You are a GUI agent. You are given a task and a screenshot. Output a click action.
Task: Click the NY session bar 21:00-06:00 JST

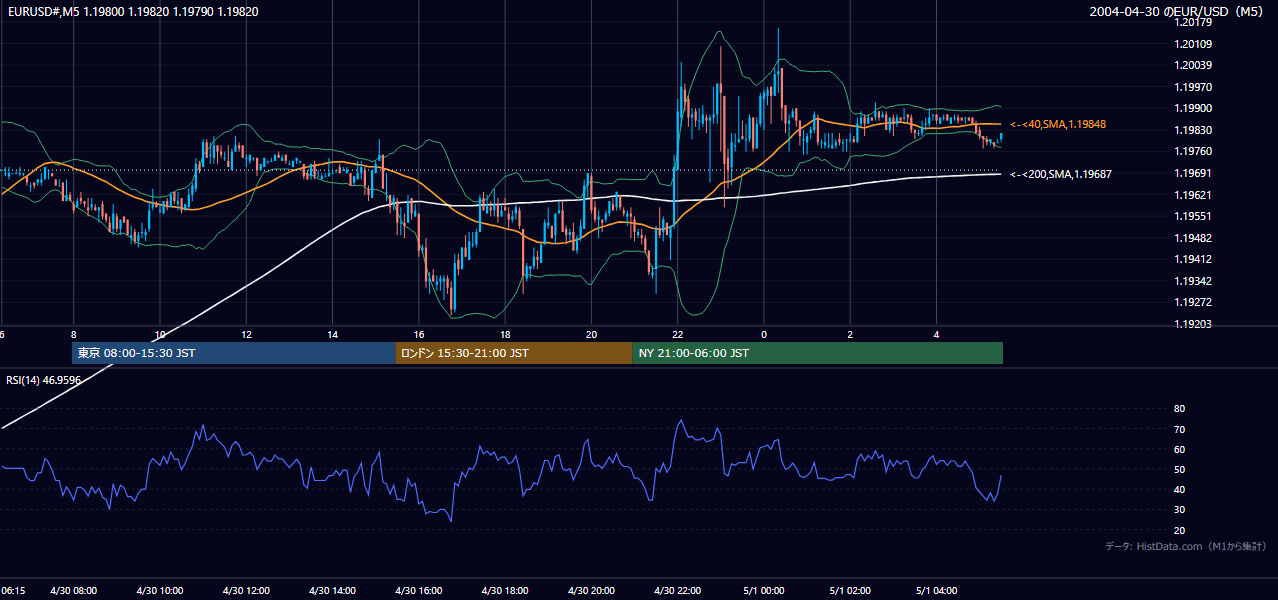click(817, 353)
